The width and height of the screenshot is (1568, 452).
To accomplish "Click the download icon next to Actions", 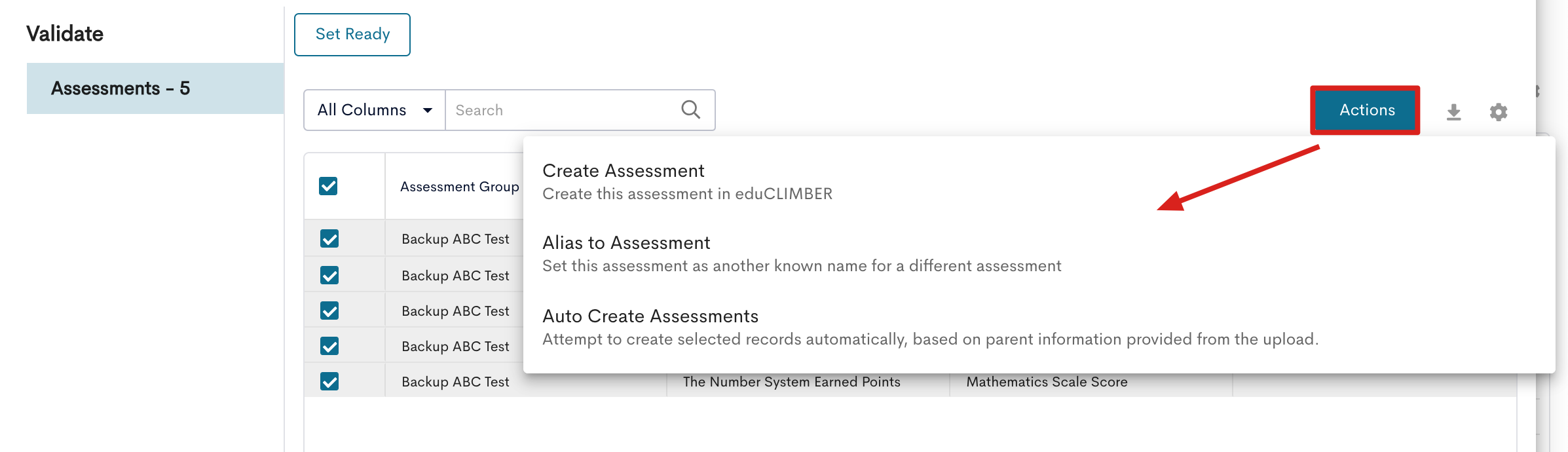I will coord(1453,112).
